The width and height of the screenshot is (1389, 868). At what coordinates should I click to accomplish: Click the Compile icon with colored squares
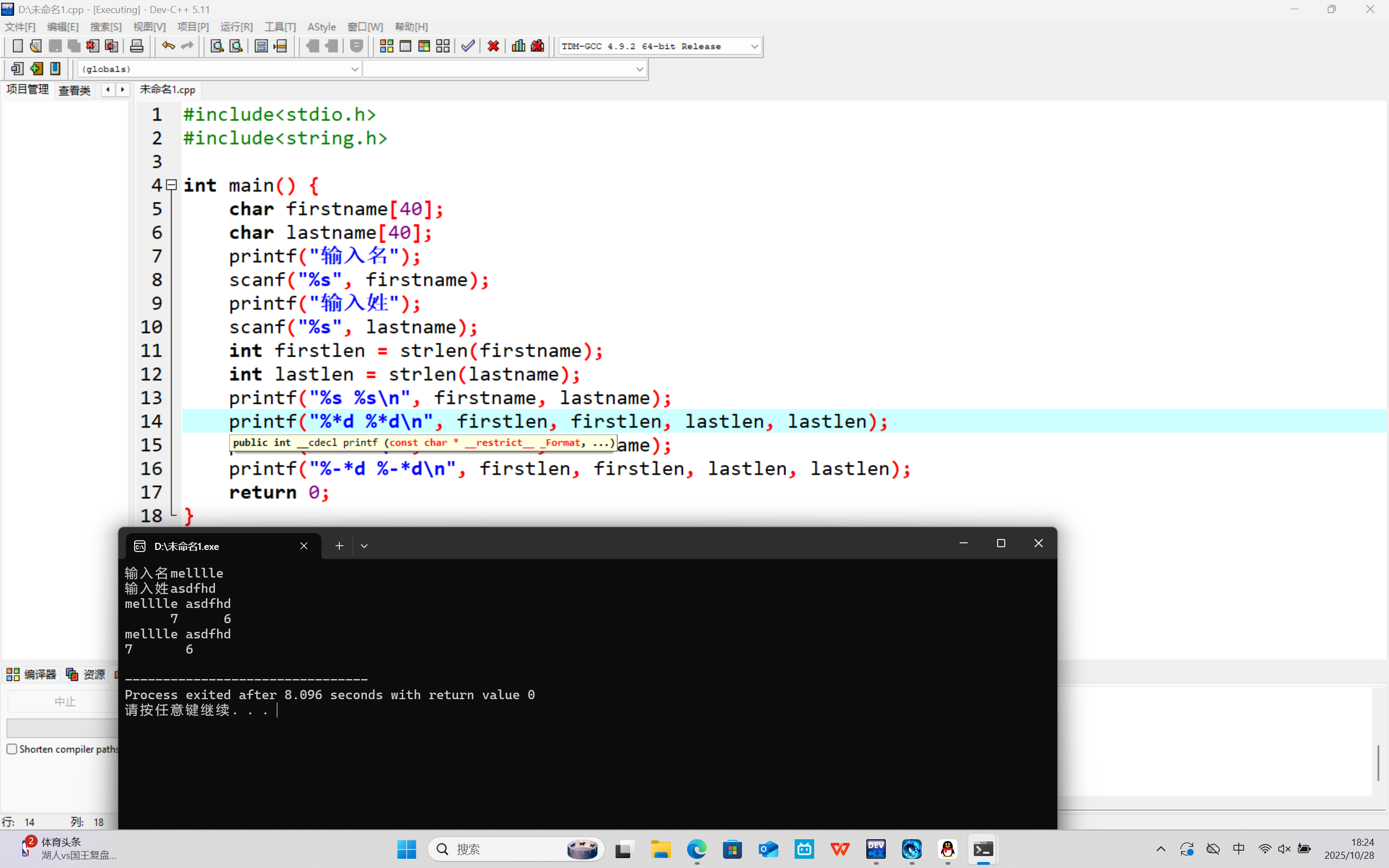coord(386,46)
